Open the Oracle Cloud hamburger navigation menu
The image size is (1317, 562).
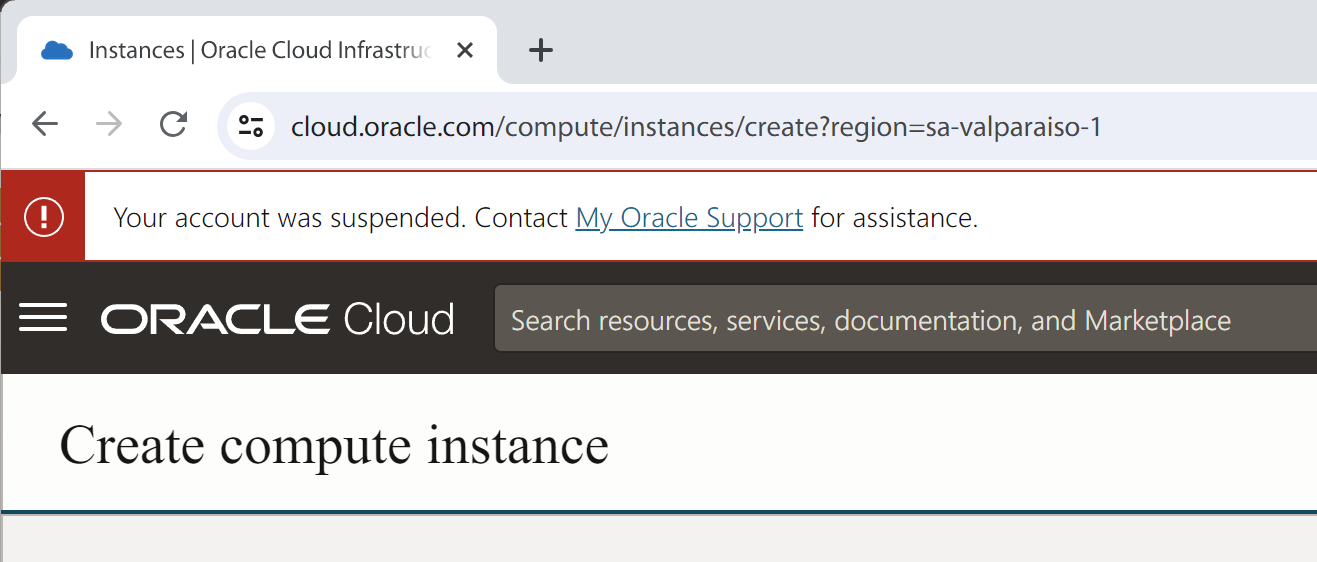[43, 319]
